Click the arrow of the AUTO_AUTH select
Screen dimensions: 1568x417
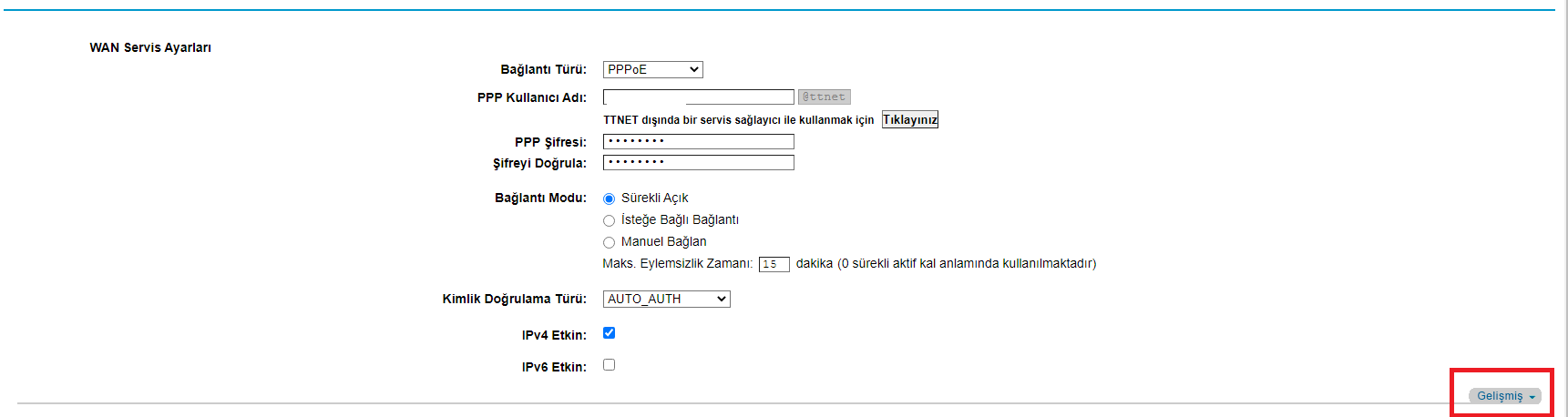click(x=722, y=299)
